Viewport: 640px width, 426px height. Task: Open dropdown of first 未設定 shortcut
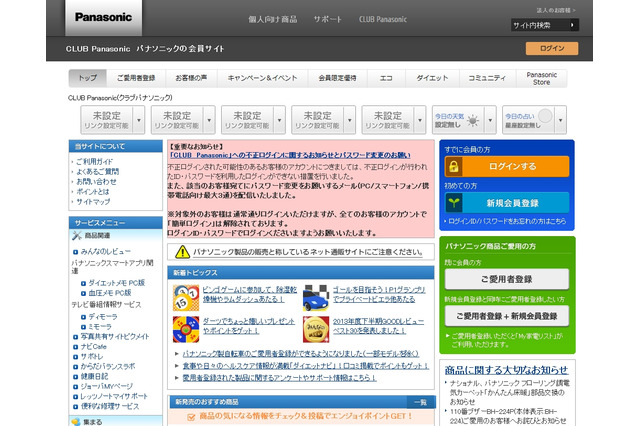click(x=139, y=120)
